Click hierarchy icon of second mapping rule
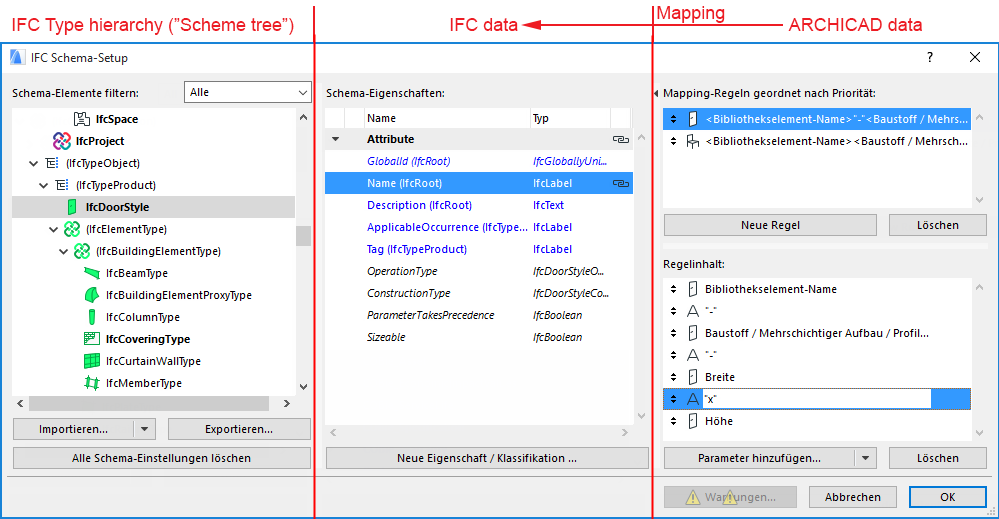 click(x=693, y=141)
